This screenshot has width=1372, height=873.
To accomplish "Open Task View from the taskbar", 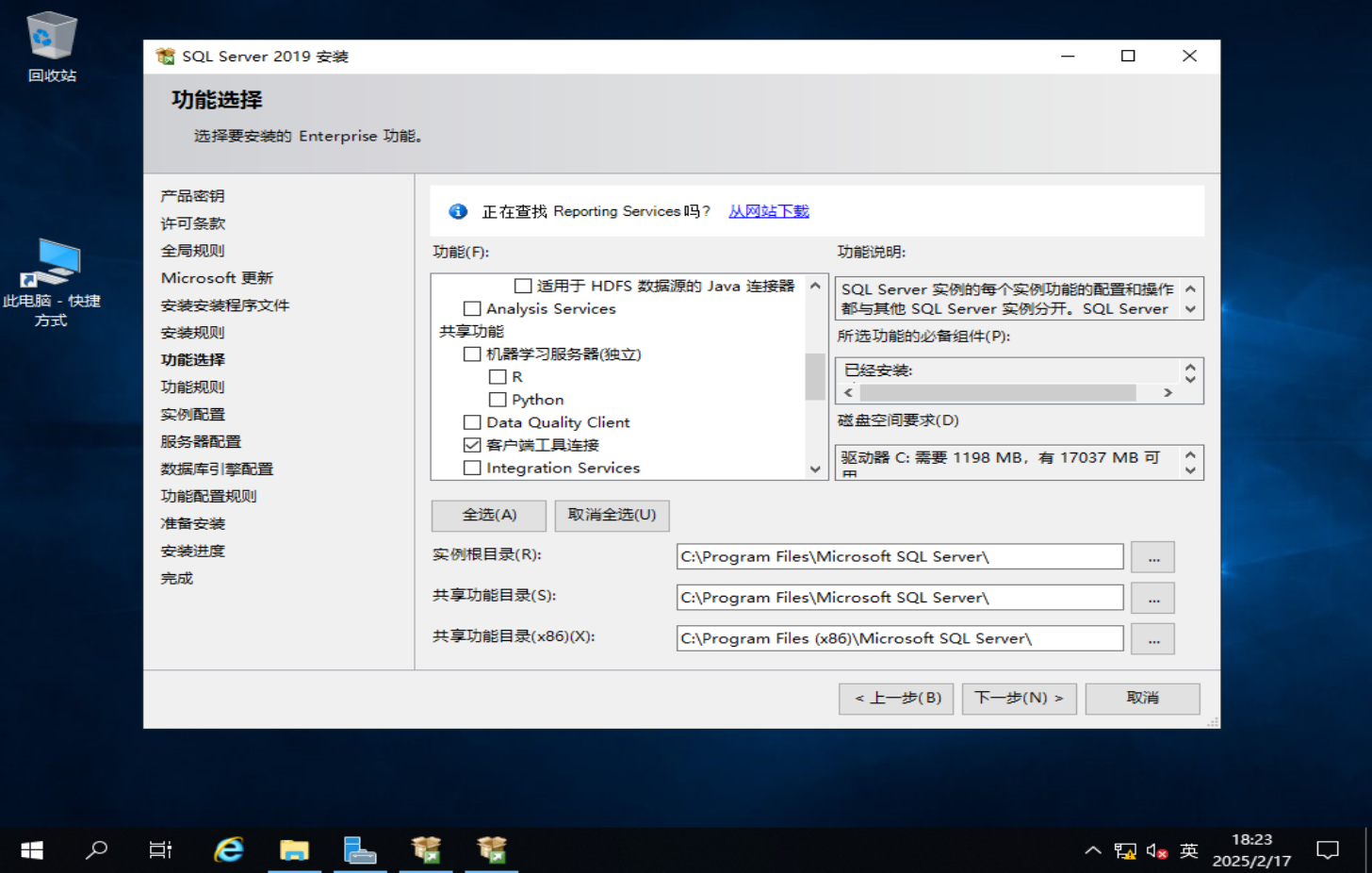I will pyautogui.click(x=161, y=850).
